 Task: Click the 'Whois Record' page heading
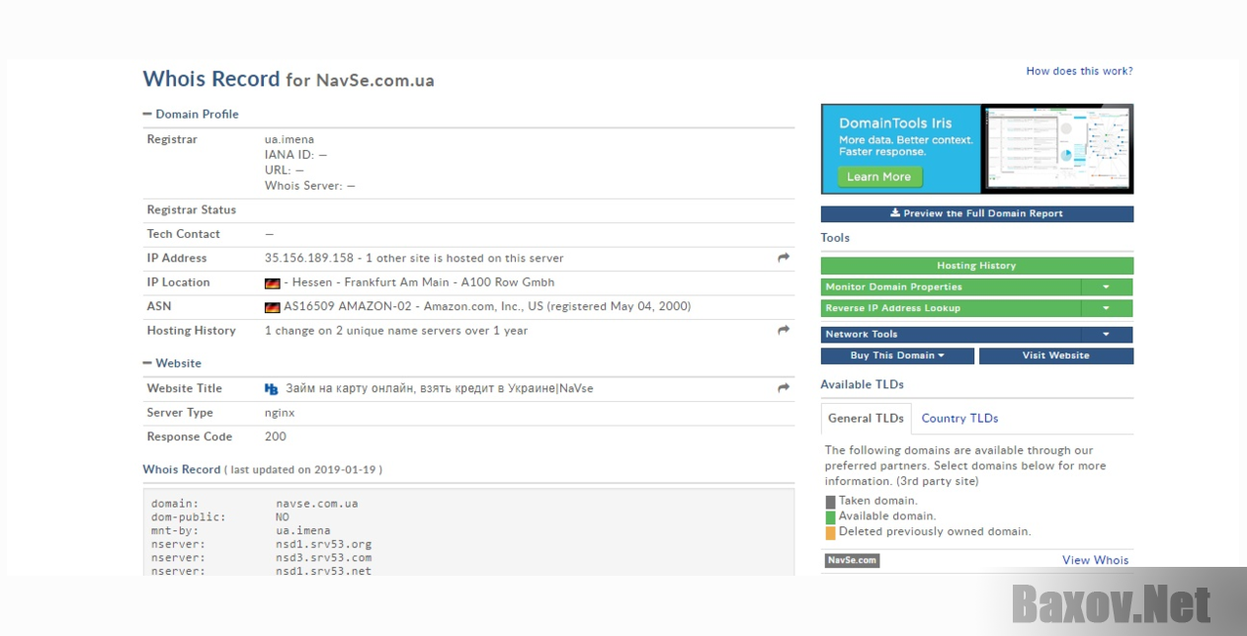[x=211, y=79]
